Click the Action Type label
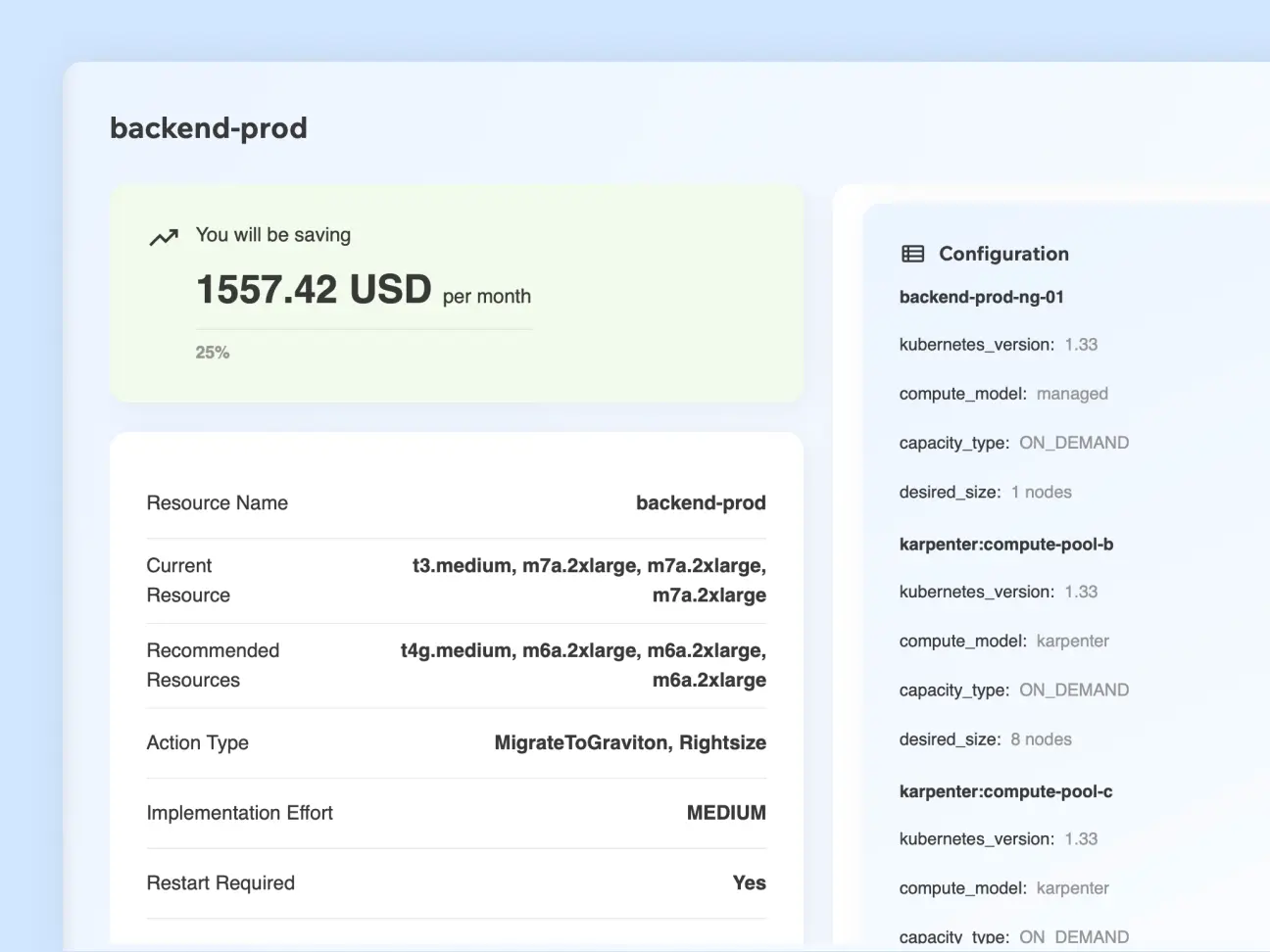 198,743
